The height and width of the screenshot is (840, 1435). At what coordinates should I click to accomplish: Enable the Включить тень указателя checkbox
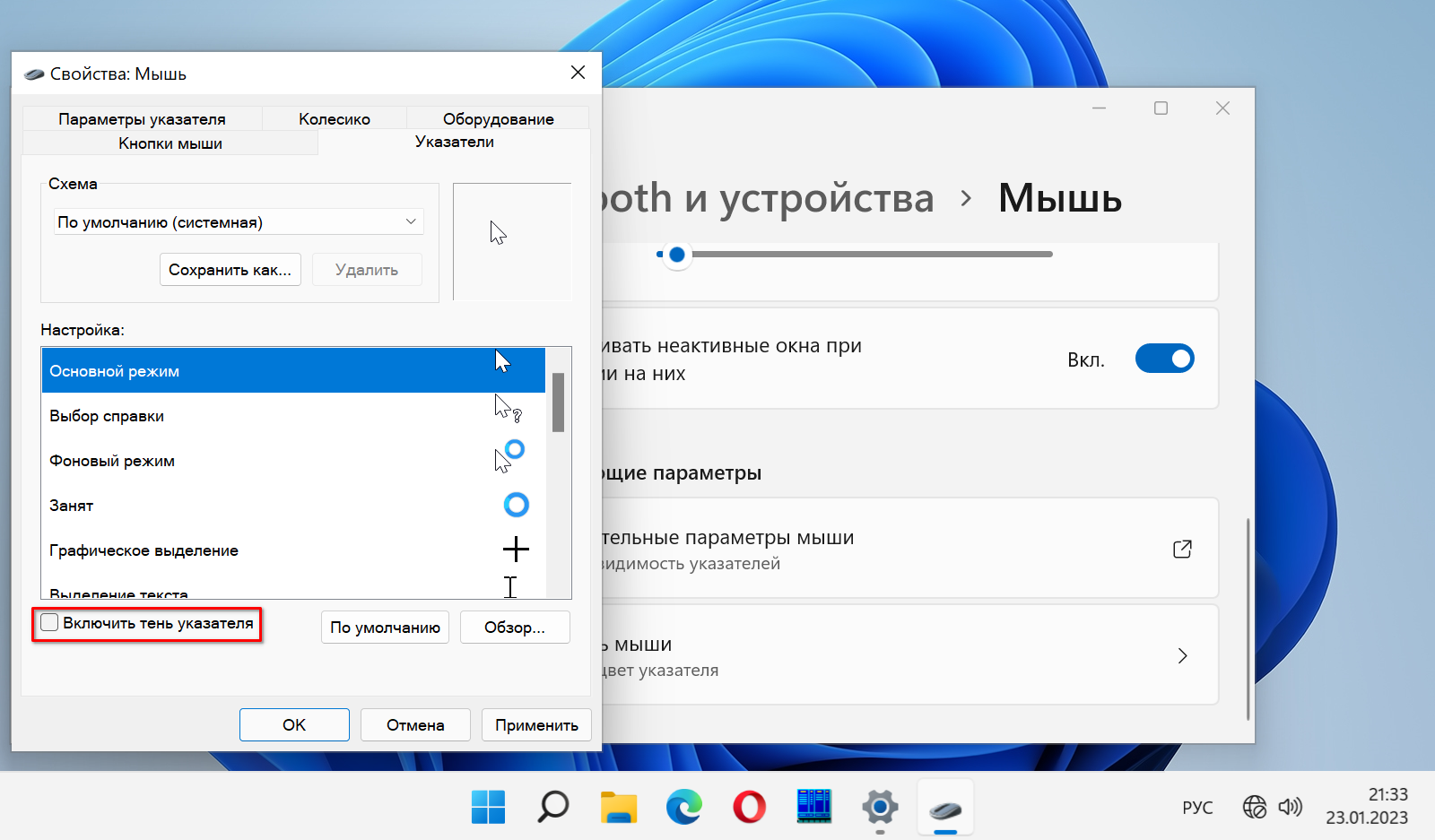(x=49, y=622)
